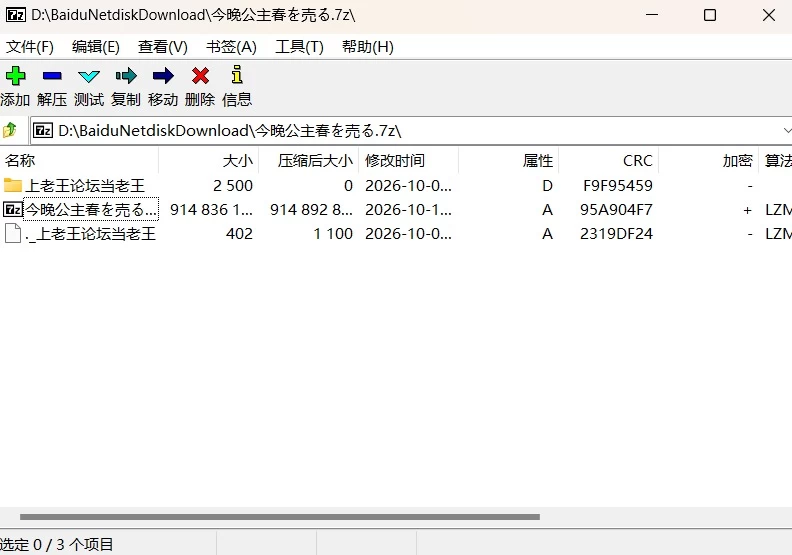Click CRC value 2319DF24

click(x=616, y=234)
